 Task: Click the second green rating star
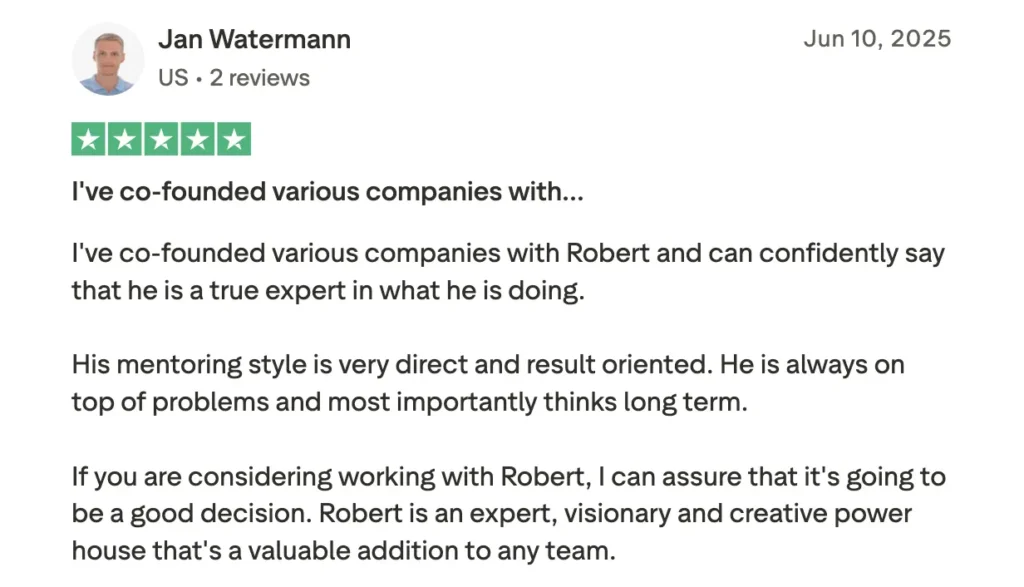(125, 140)
